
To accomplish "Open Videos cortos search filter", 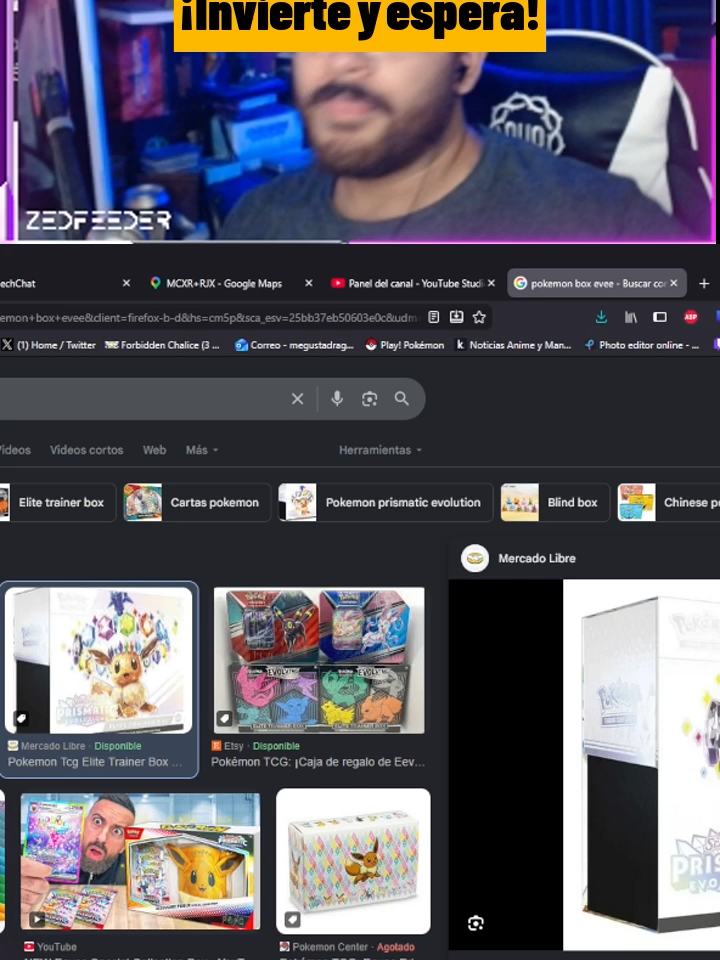I will (86, 450).
